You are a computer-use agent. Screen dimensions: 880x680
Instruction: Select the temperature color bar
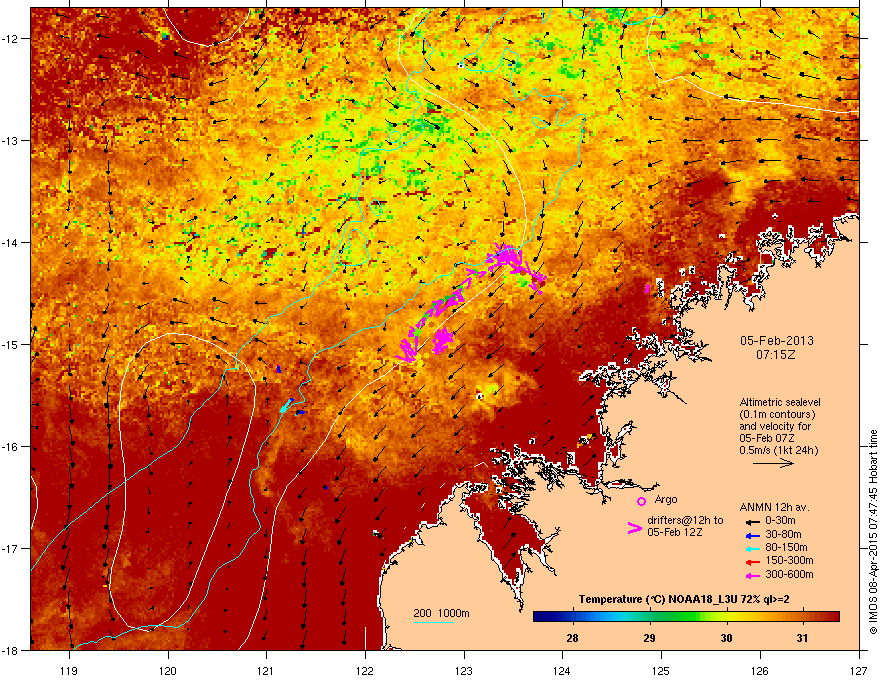[686, 617]
